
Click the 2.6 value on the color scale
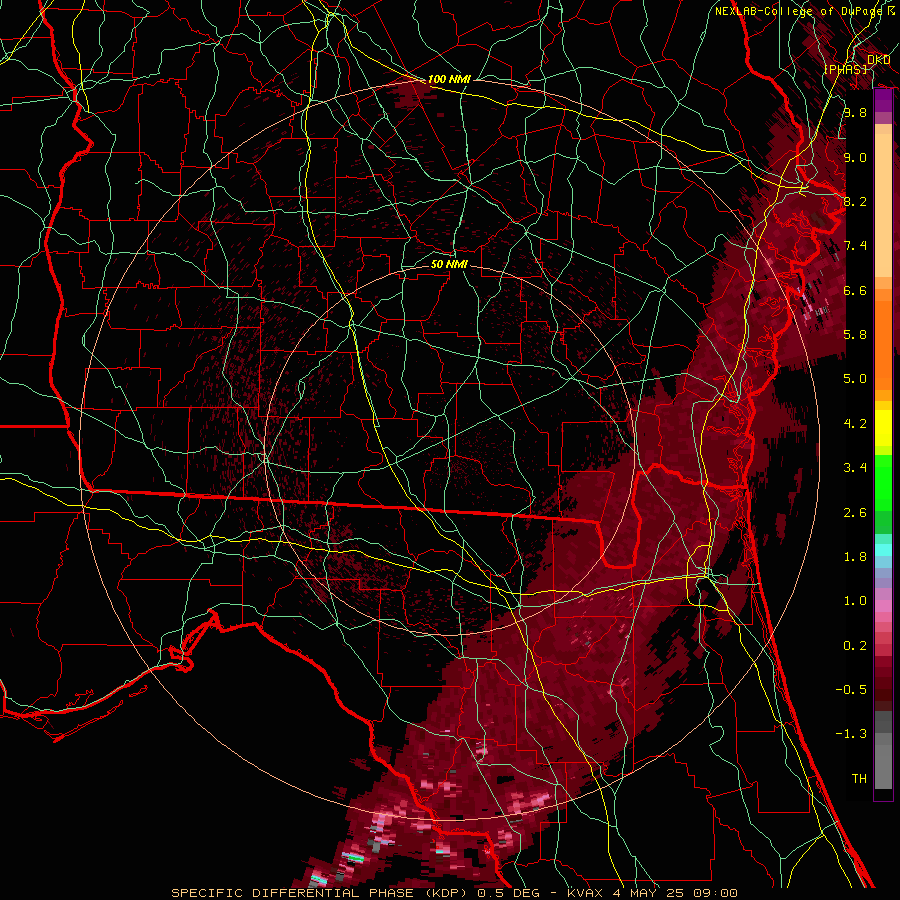pyautogui.click(x=855, y=513)
